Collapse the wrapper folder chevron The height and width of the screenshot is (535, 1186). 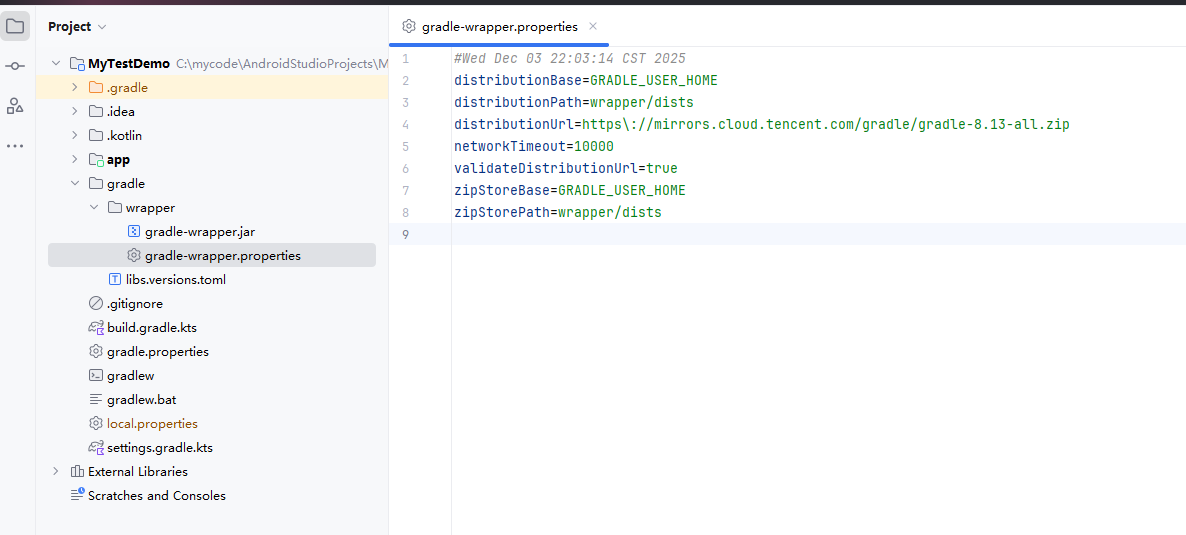(x=94, y=207)
